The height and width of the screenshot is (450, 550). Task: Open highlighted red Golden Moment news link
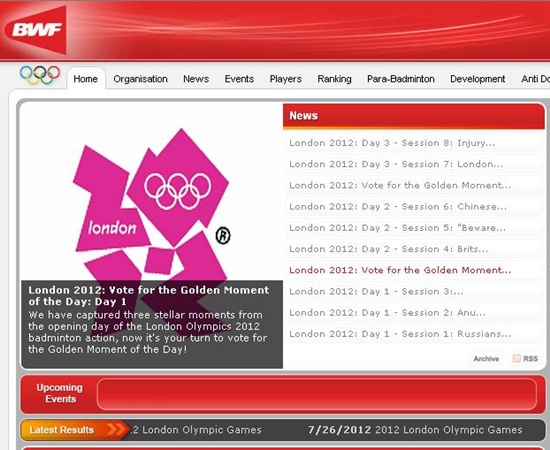point(400,270)
